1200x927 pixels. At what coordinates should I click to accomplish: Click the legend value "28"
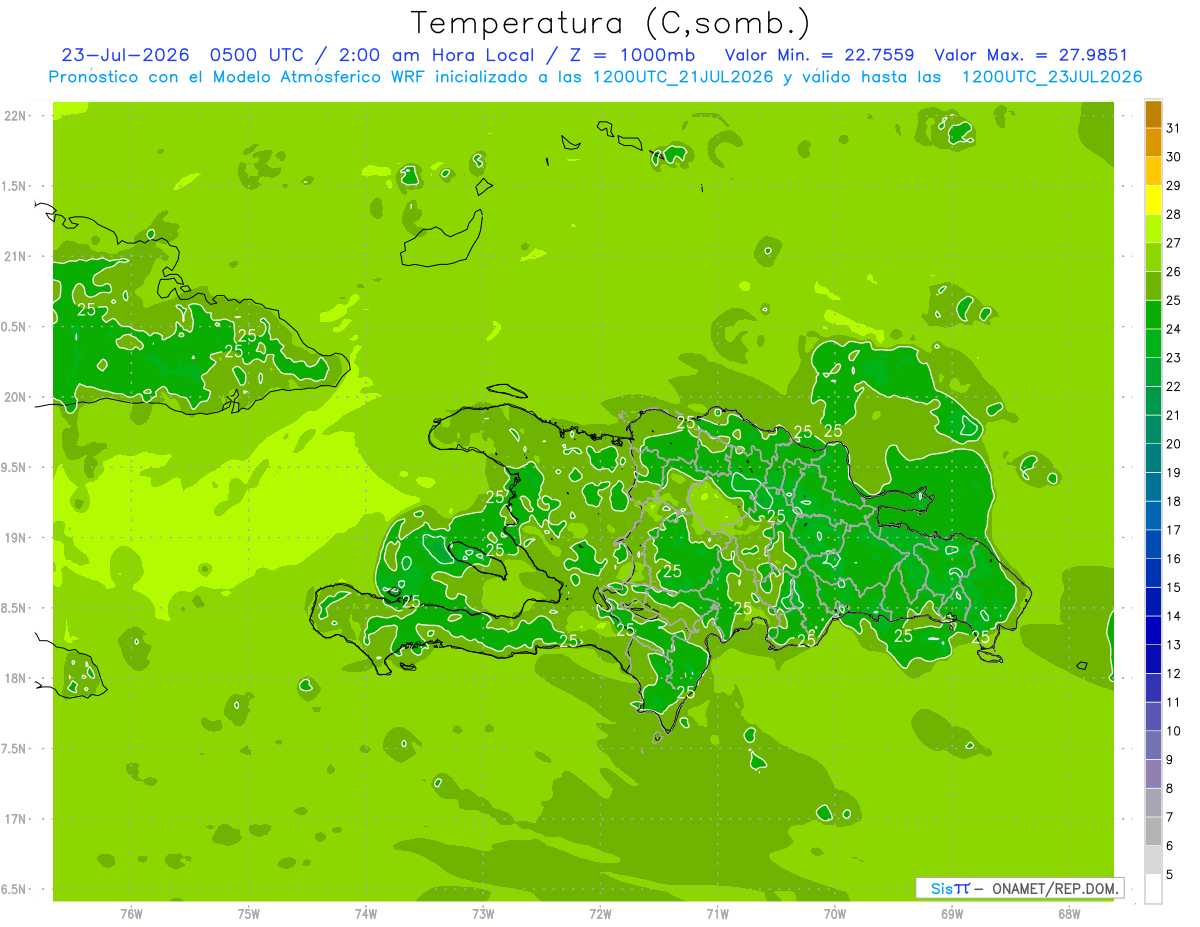(x=1173, y=214)
